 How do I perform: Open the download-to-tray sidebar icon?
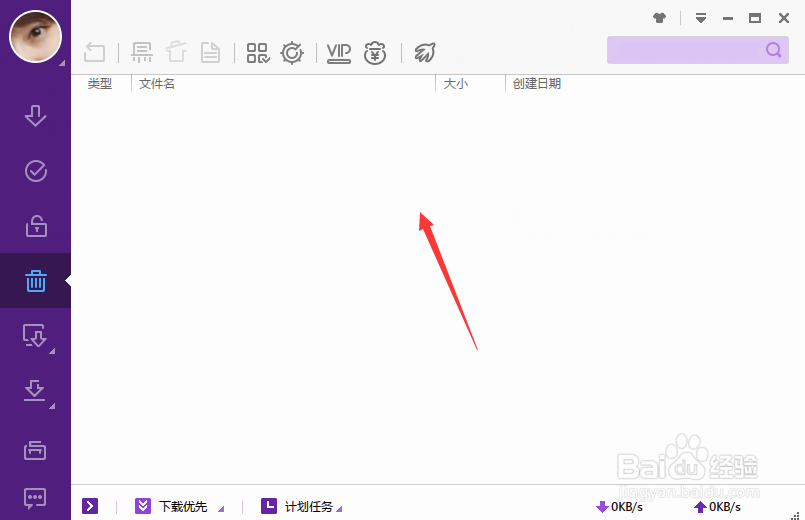(x=34, y=391)
